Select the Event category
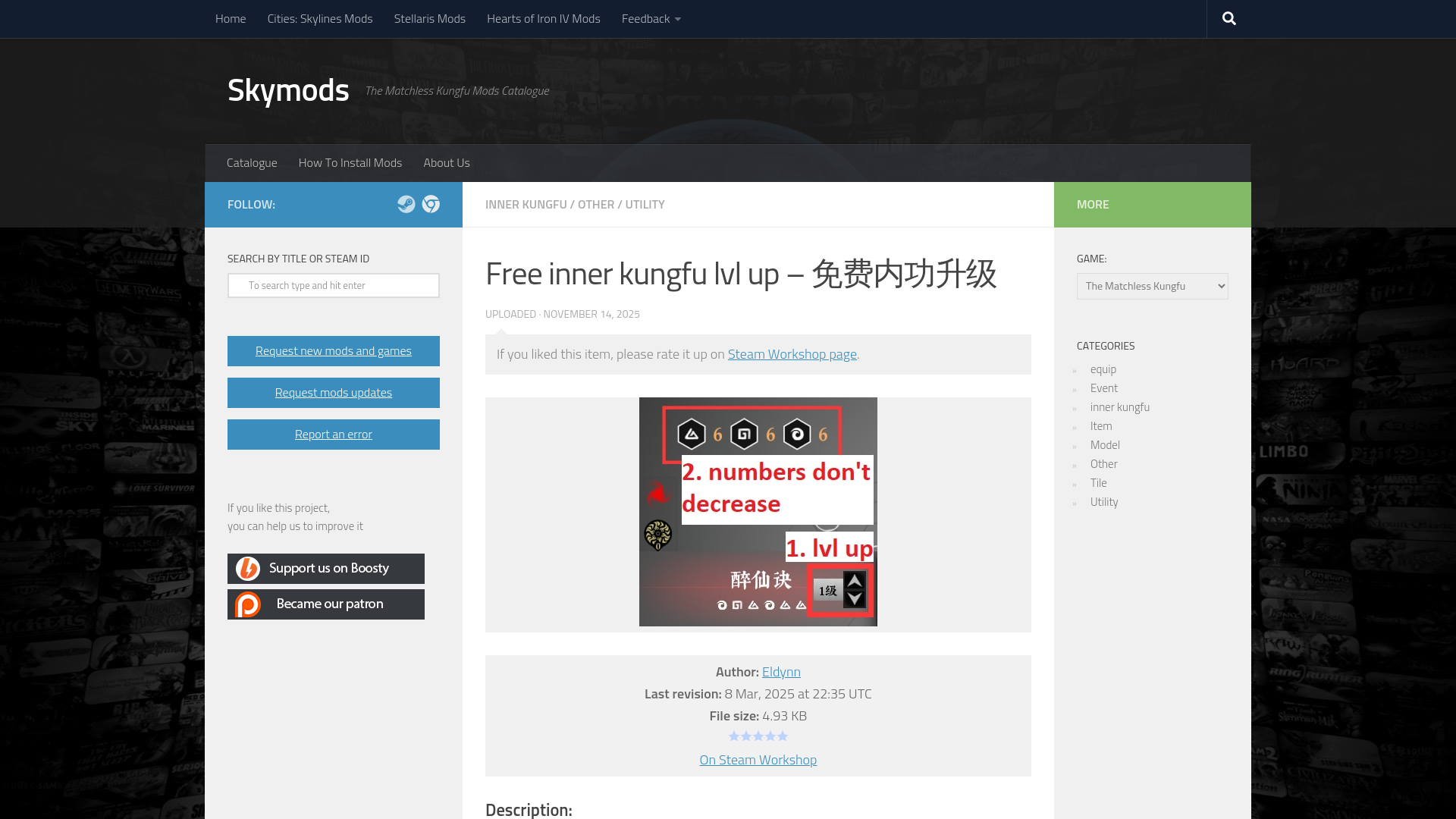Viewport: 1456px width, 819px height. click(x=1104, y=388)
